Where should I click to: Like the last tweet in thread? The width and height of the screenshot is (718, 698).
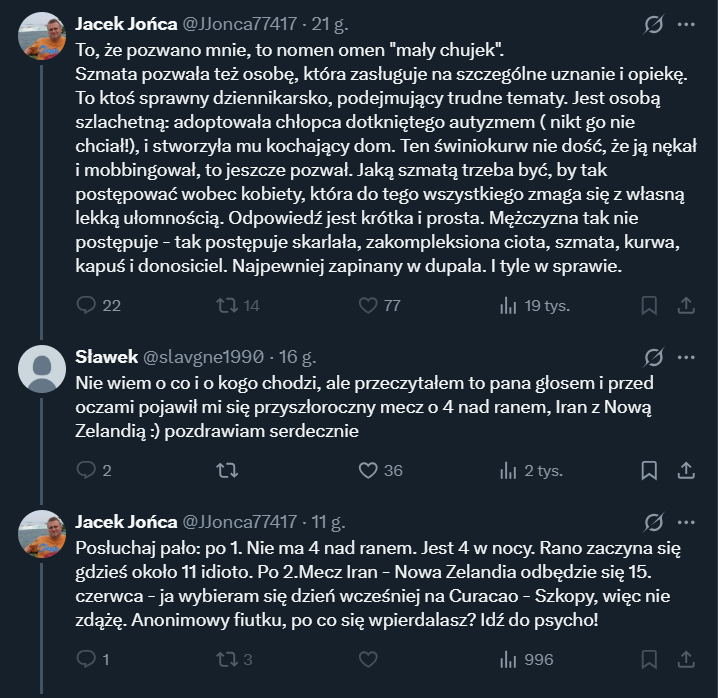(367, 659)
